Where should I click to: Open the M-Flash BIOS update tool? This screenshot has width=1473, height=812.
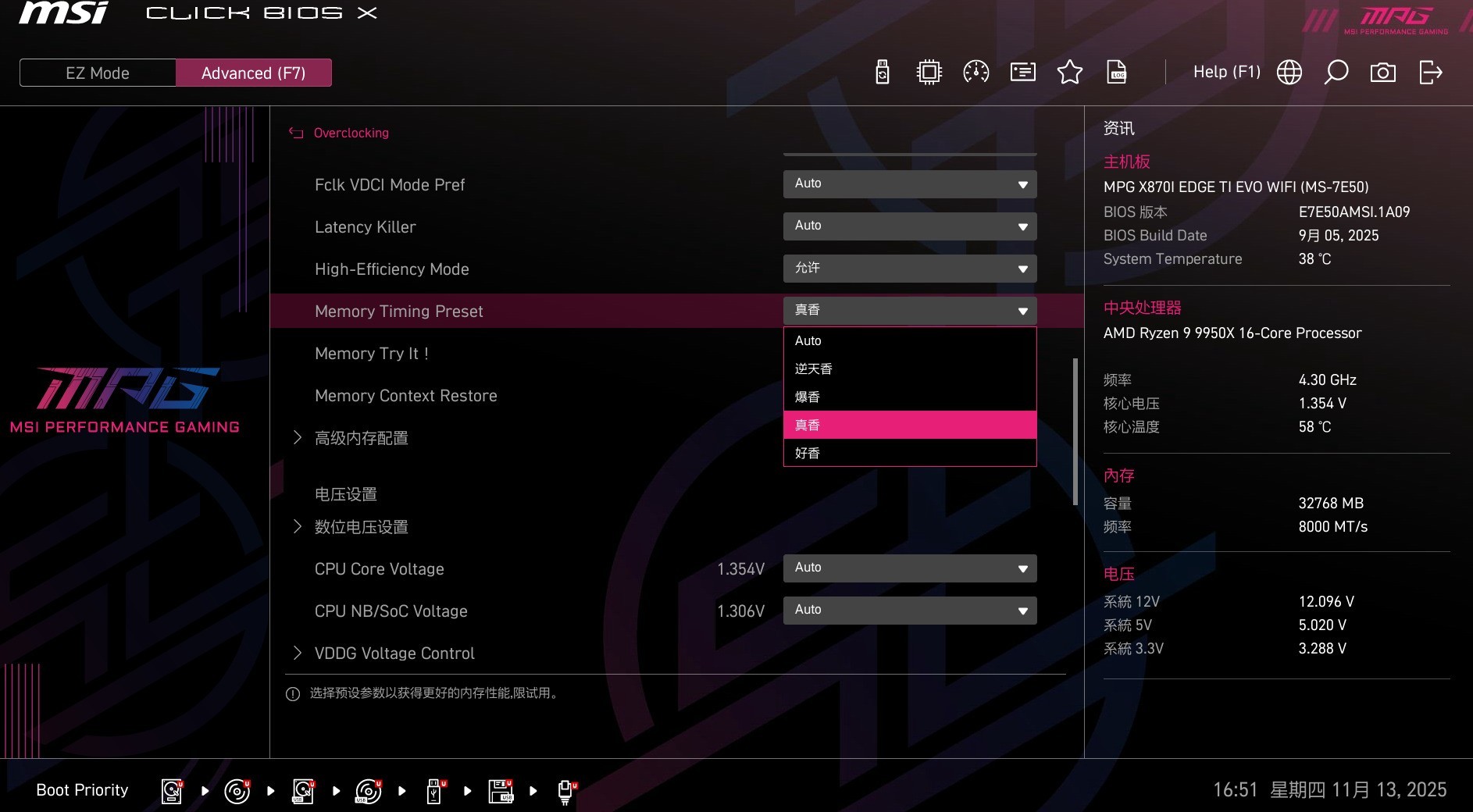[882, 72]
